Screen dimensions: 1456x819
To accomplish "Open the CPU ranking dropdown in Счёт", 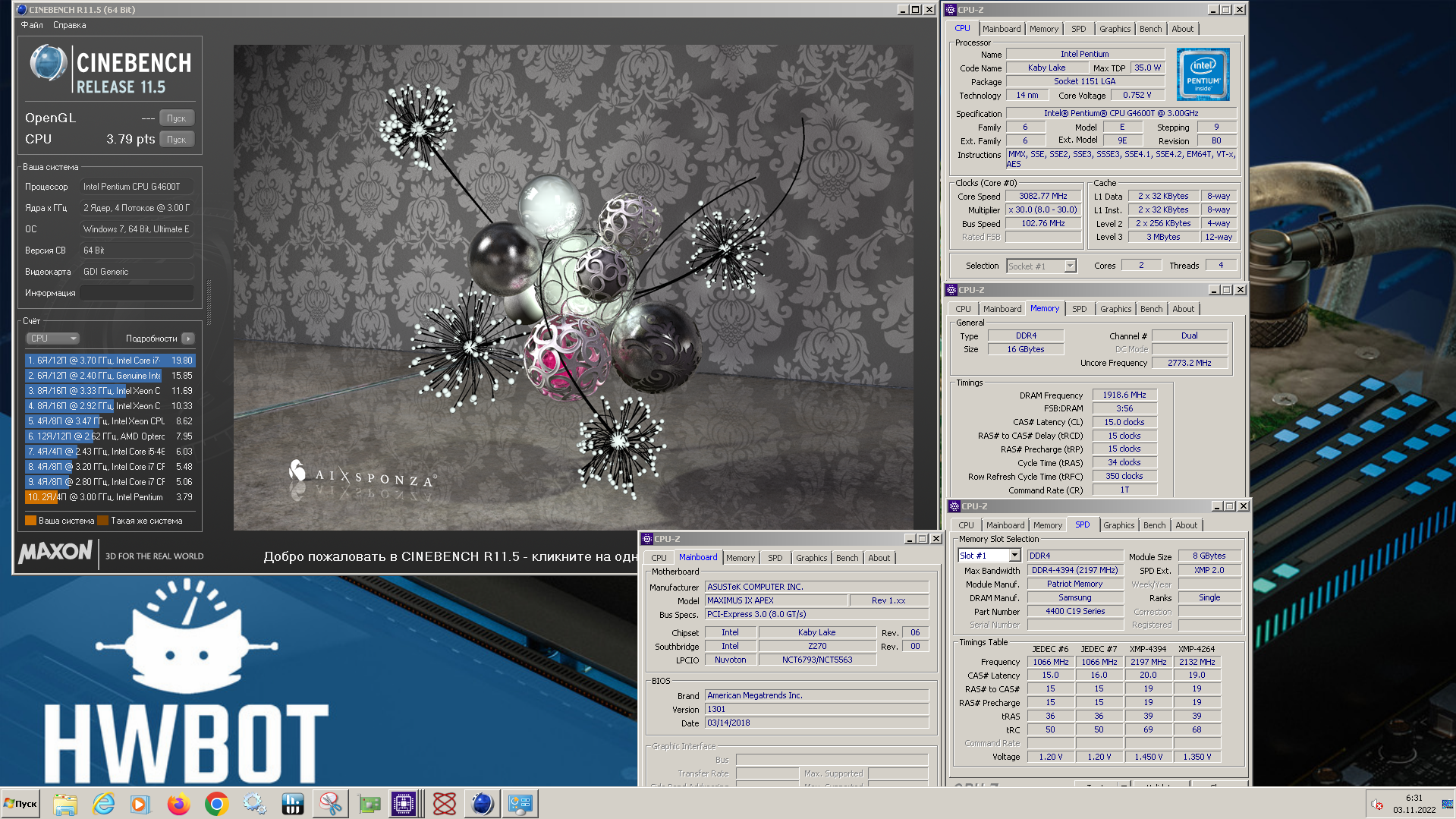I will 52,339.
